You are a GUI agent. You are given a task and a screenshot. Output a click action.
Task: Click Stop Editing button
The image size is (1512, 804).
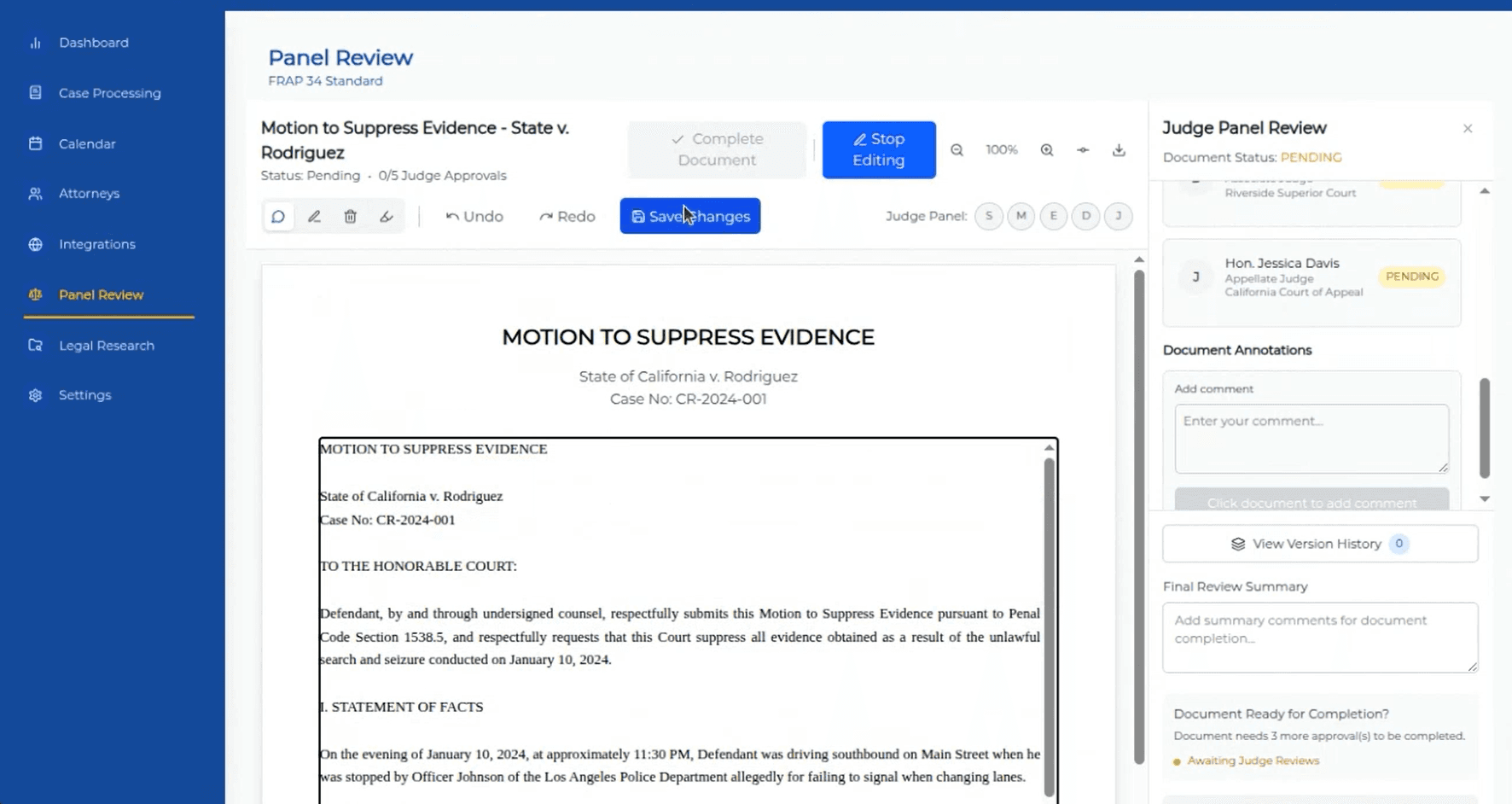pos(879,149)
